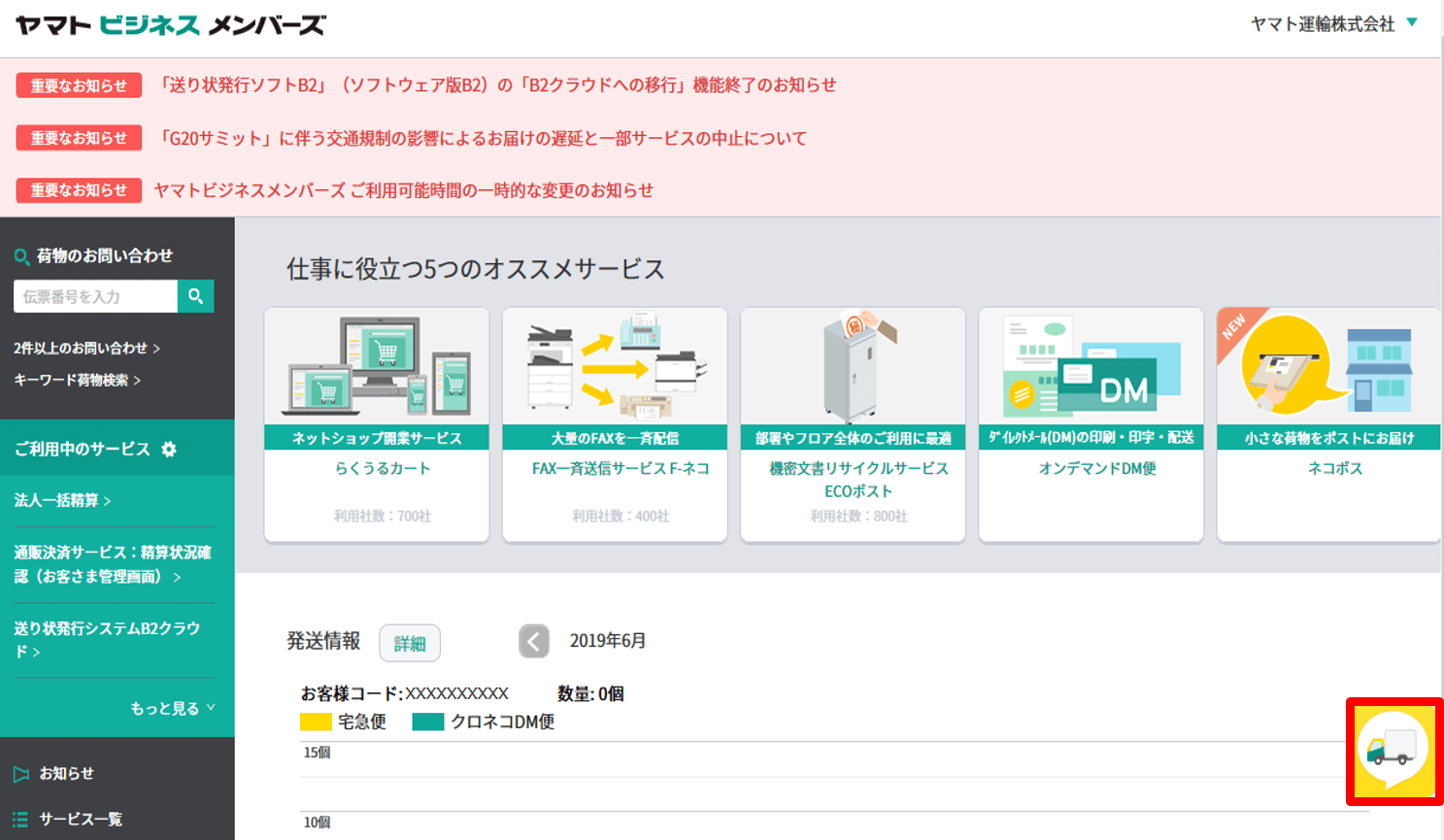1444x840 pixels.
Task: Click the list icon next to サービス一覧
Action: click(21, 820)
